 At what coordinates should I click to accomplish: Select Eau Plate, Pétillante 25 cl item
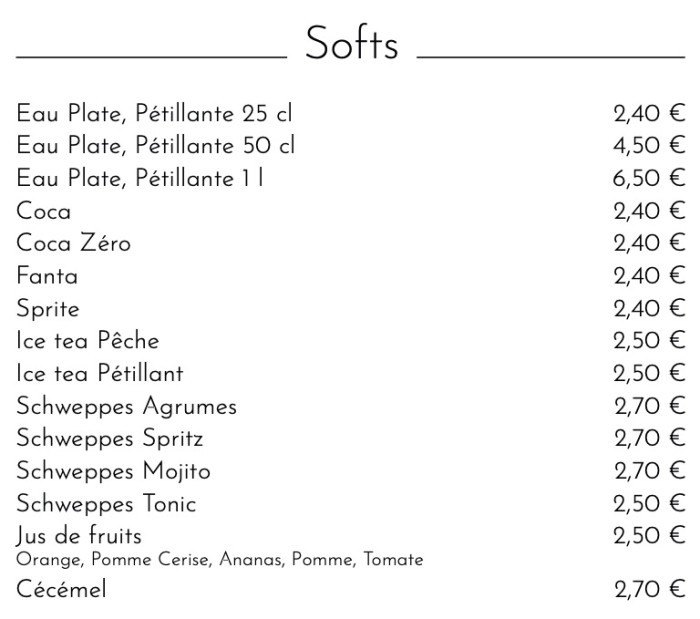154,114
